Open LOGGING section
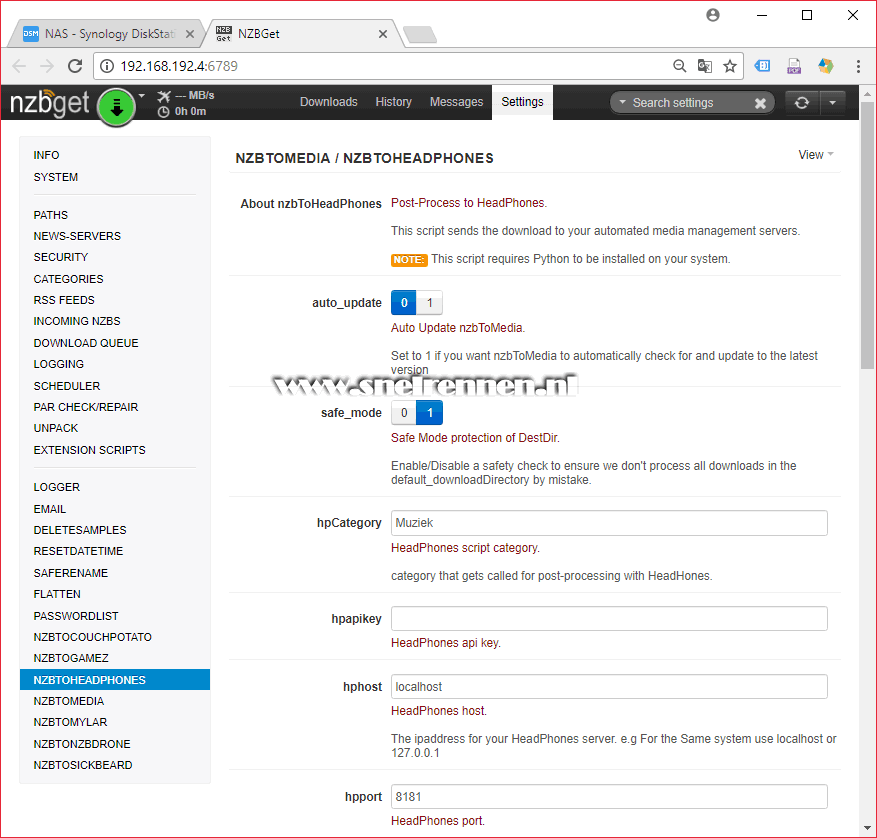This screenshot has height=838, width=877. point(58,364)
